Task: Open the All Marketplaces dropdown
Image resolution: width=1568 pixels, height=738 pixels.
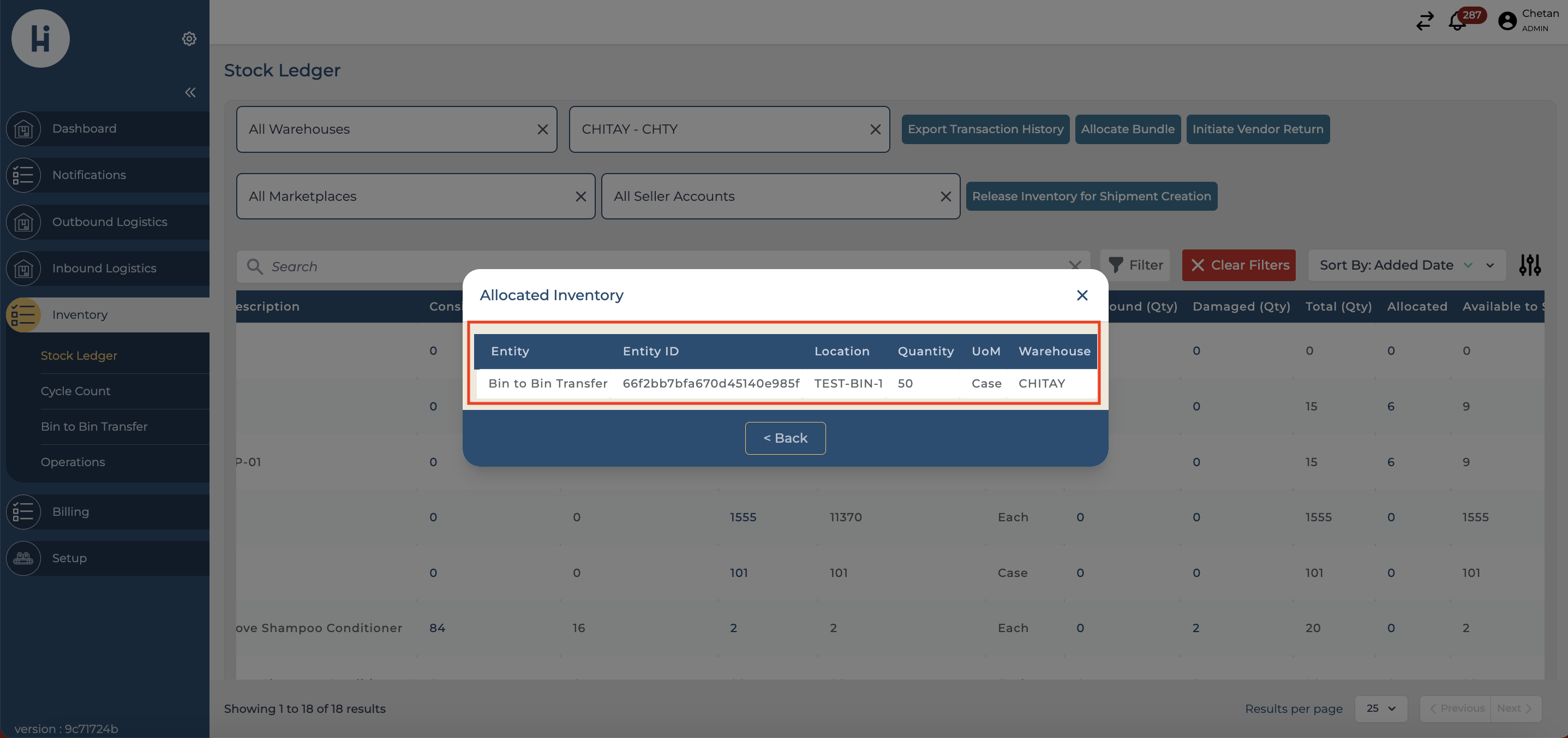Action: click(402, 197)
